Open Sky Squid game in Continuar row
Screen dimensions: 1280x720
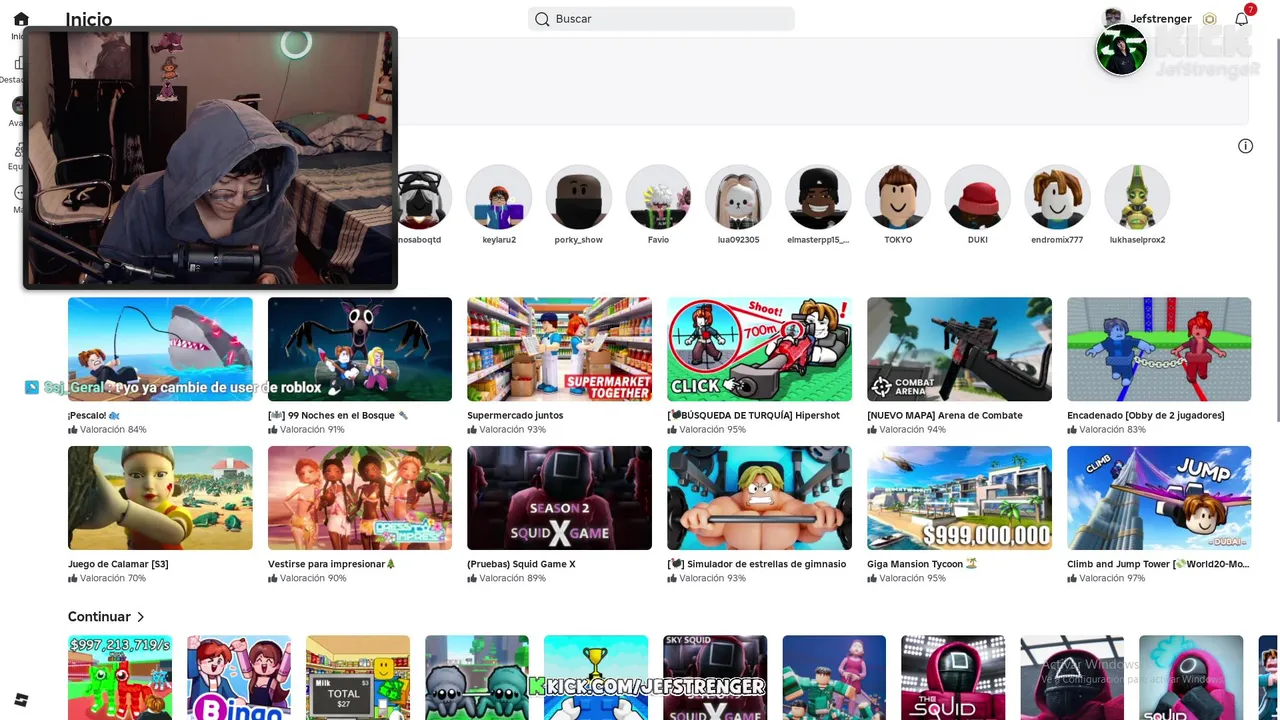(715, 677)
